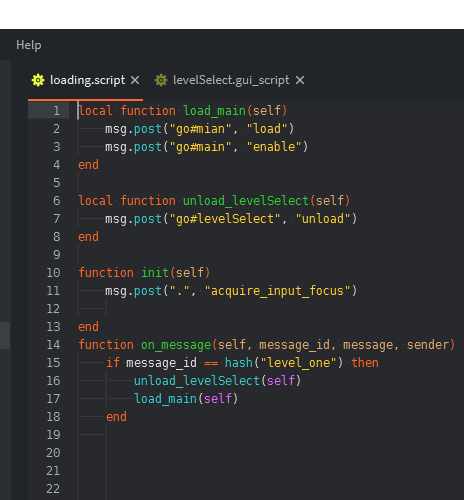The image size is (464, 500).
Task: Close the levelSelect.gui_script tab
Action: point(300,80)
